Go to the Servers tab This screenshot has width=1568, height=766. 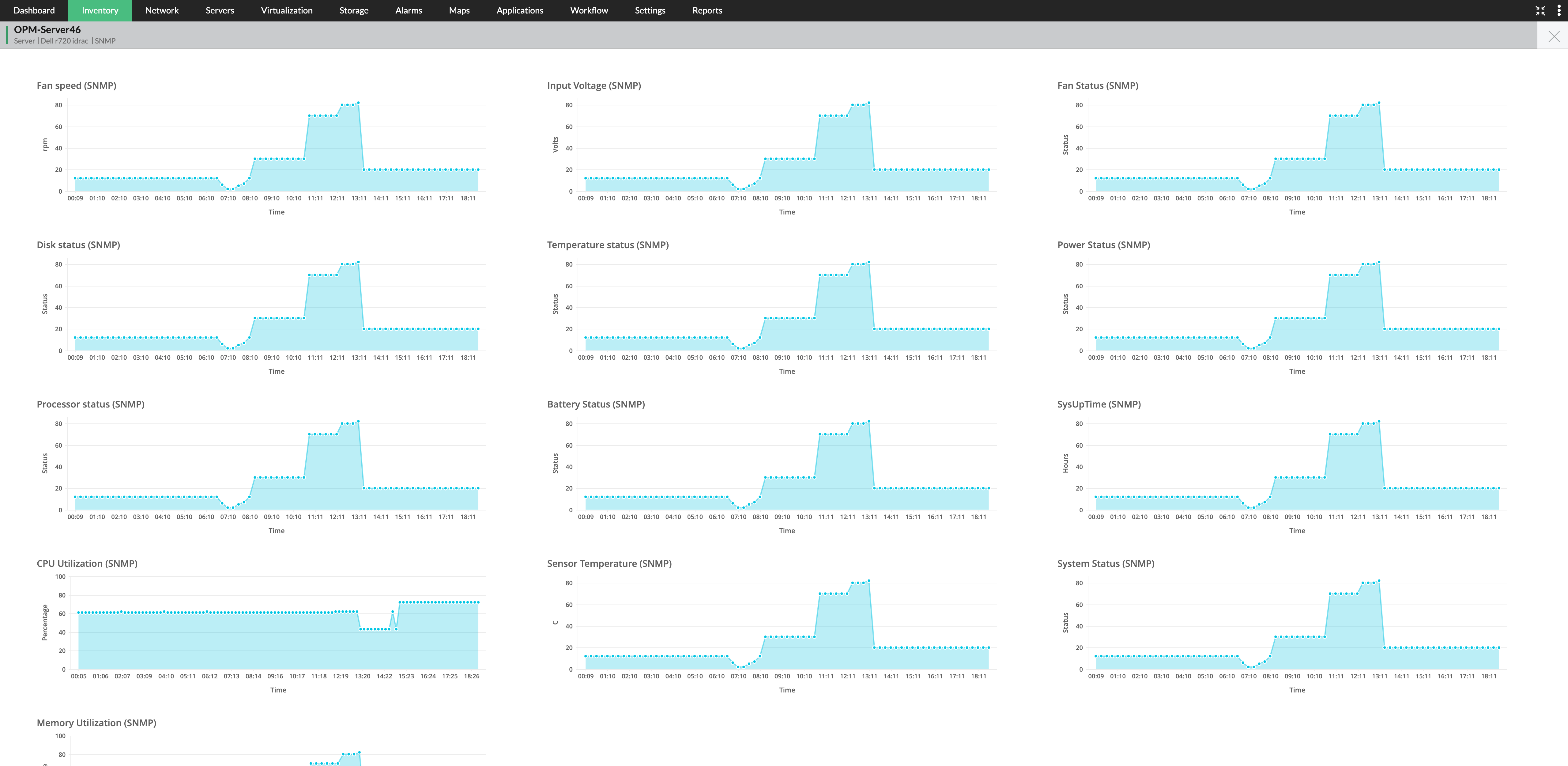(220, 10)
